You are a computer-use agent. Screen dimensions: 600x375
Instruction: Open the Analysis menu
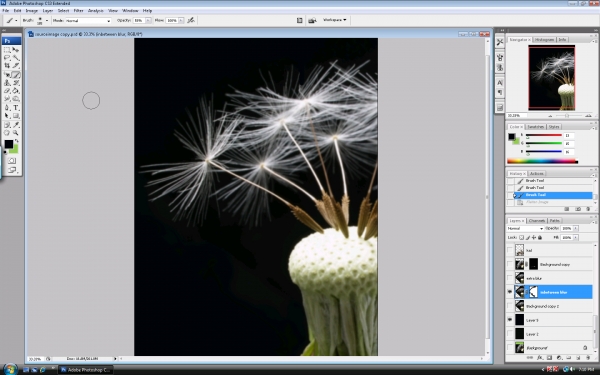click(x=96, y=11)
